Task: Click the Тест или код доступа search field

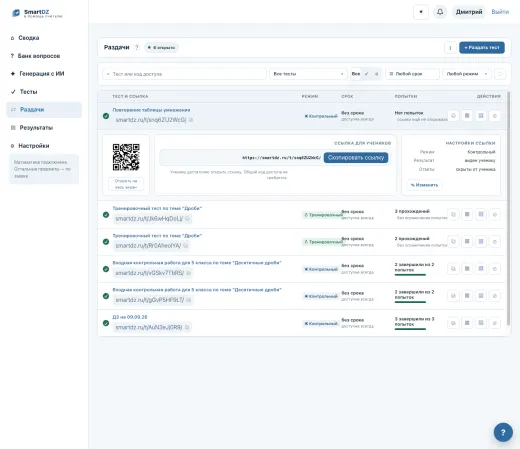Action: click(184, 74)
